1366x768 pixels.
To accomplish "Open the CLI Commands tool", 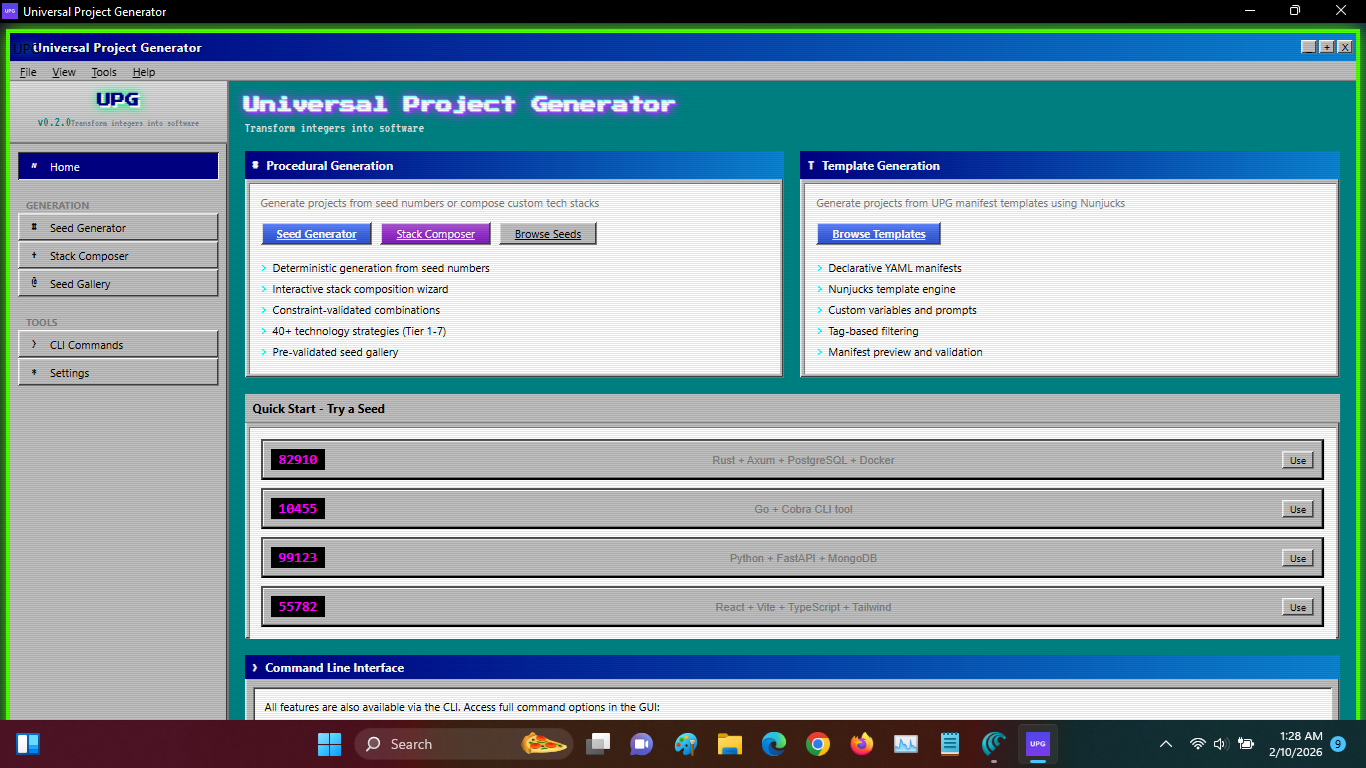I will [117, 344].
